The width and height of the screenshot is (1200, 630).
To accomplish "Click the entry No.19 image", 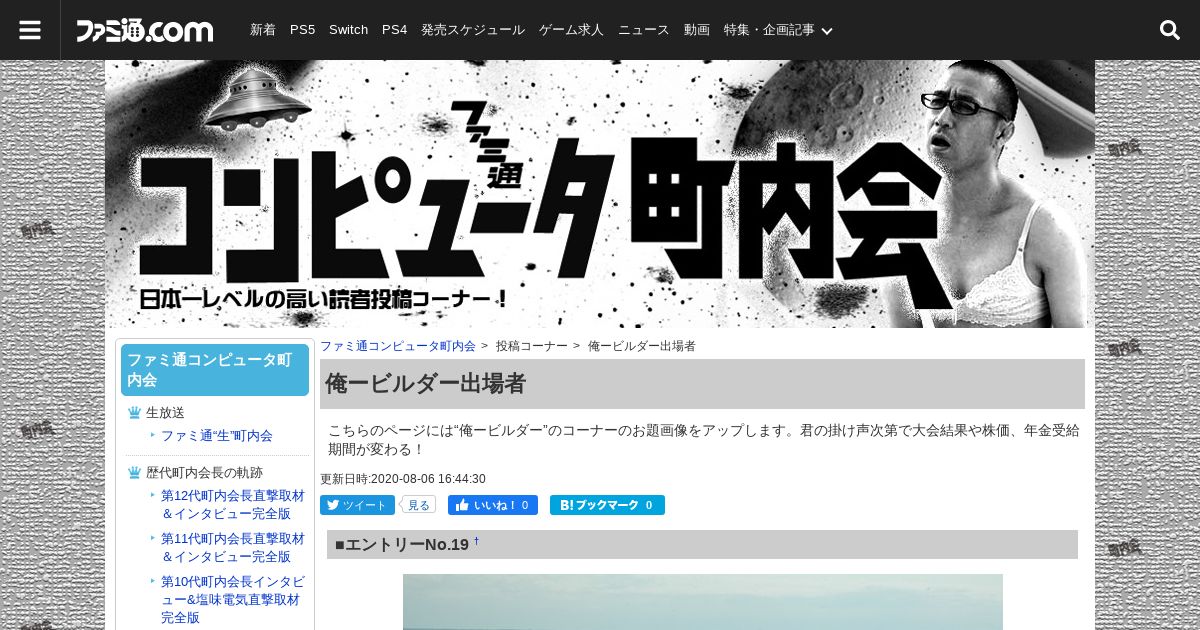I will tap(703, 602).
